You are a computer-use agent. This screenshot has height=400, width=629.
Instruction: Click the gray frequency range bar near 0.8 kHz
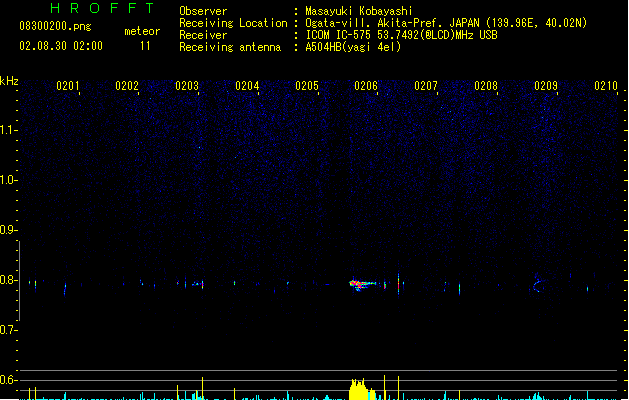[x=19, y=280]
